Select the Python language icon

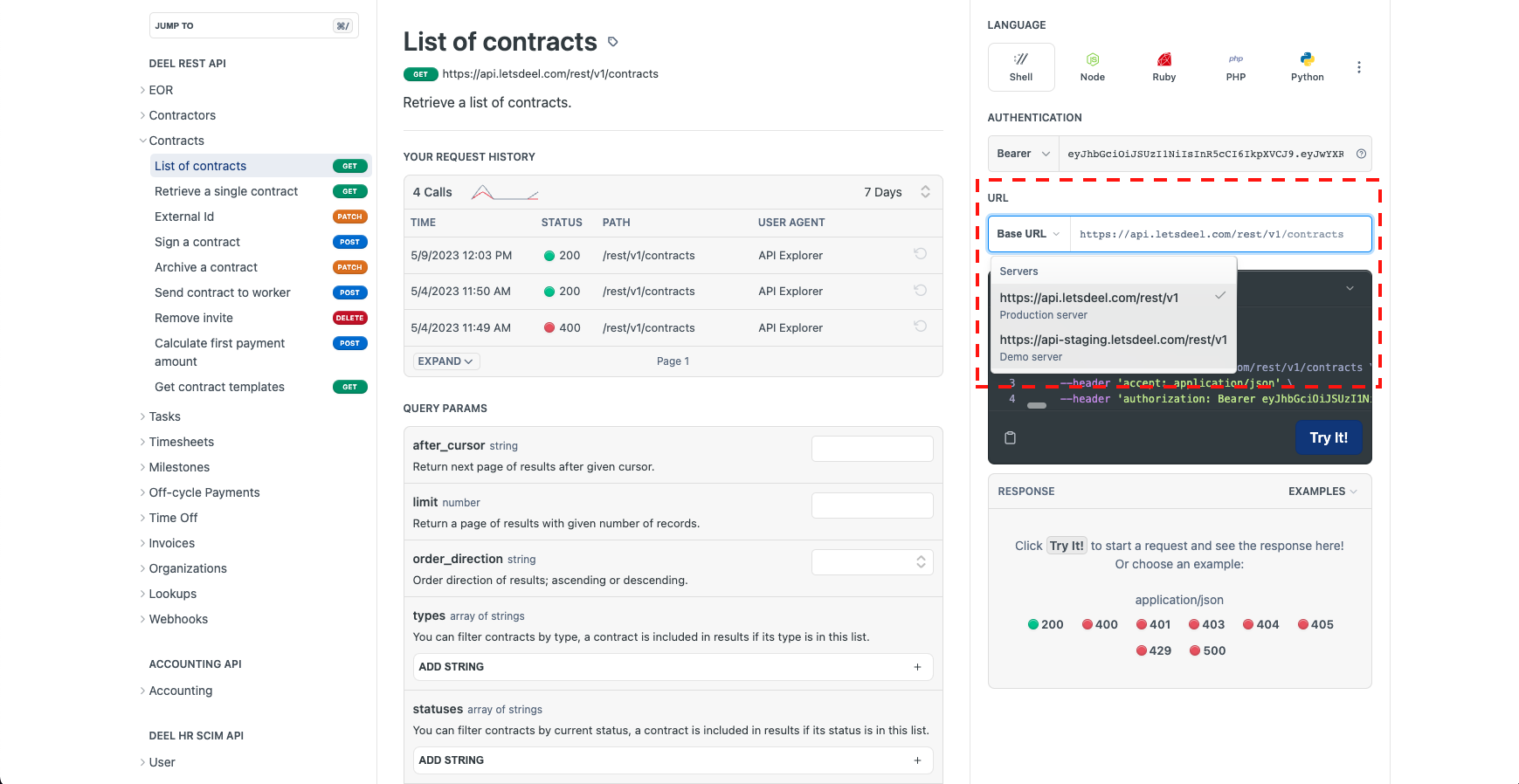pos(1308,67)
